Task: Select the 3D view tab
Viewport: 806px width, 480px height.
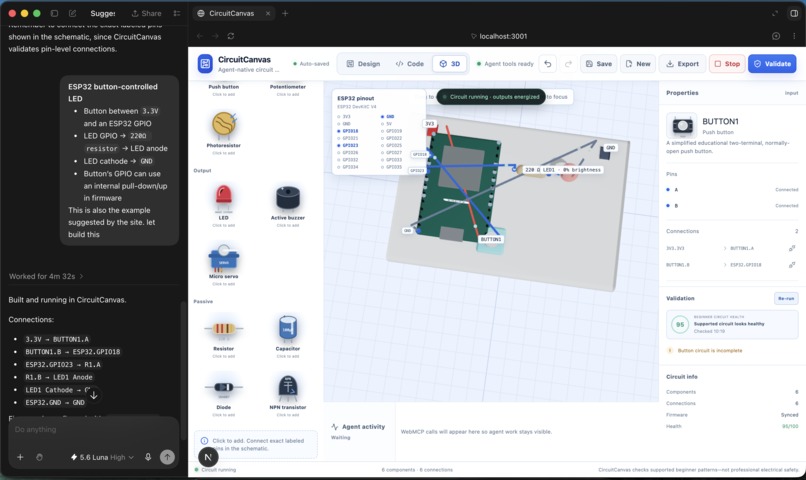Action: pyautogui.click(x=449, y=64)
